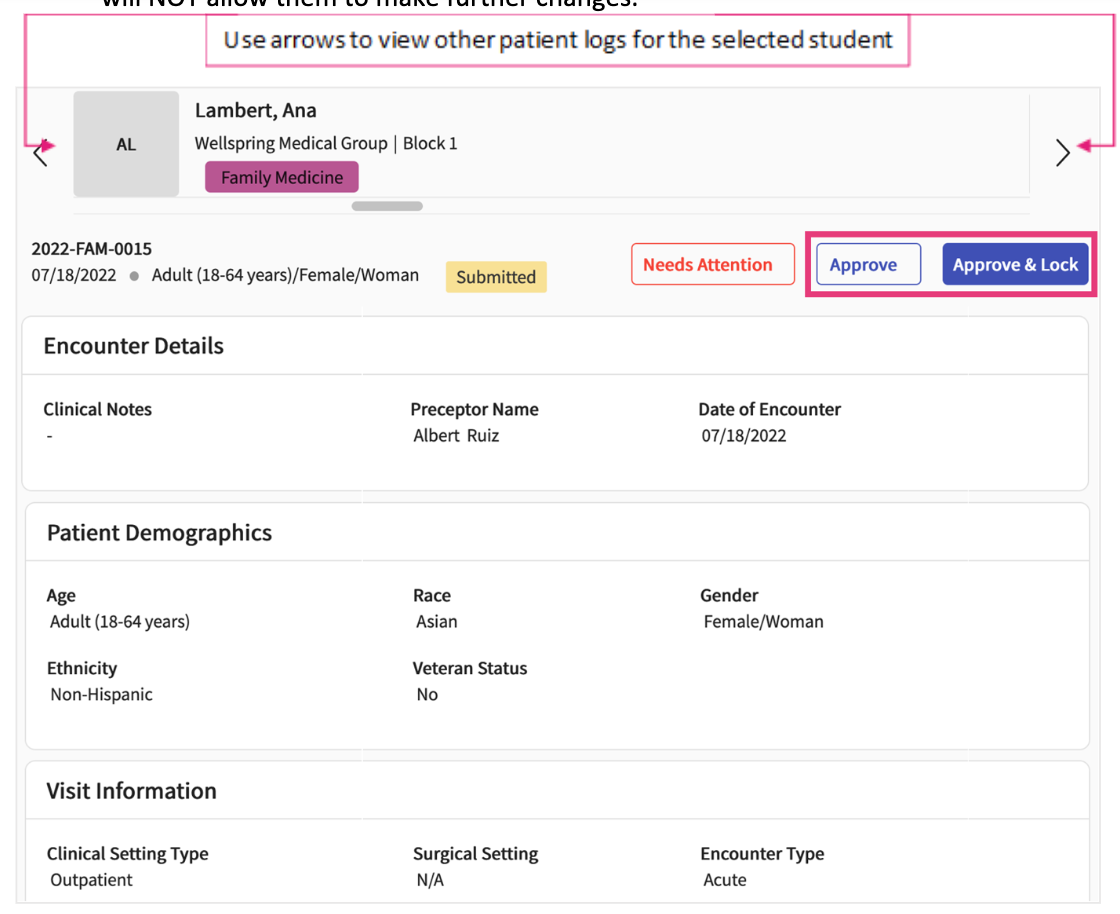Screen dimensions: 1120x914
Task: Click the Date of Encounter value
Action: 744,436
